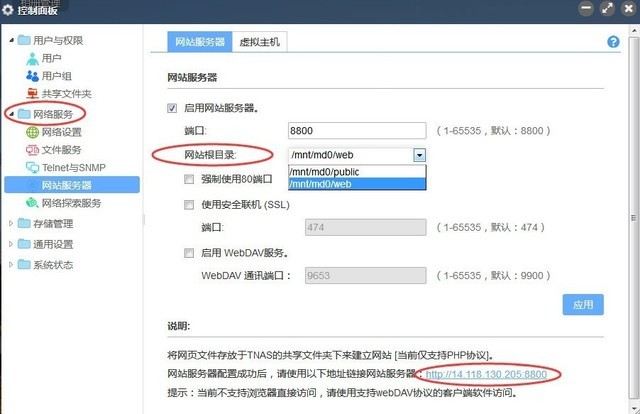Open 网络探索服务 in the sidebar
Viewport: 640px width, 414px height.
coord(71,203)
